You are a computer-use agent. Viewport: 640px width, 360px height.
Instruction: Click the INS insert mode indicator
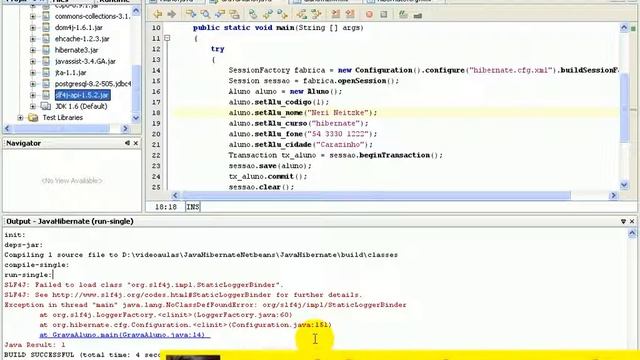pyautogui.click(x=193, y=207)
